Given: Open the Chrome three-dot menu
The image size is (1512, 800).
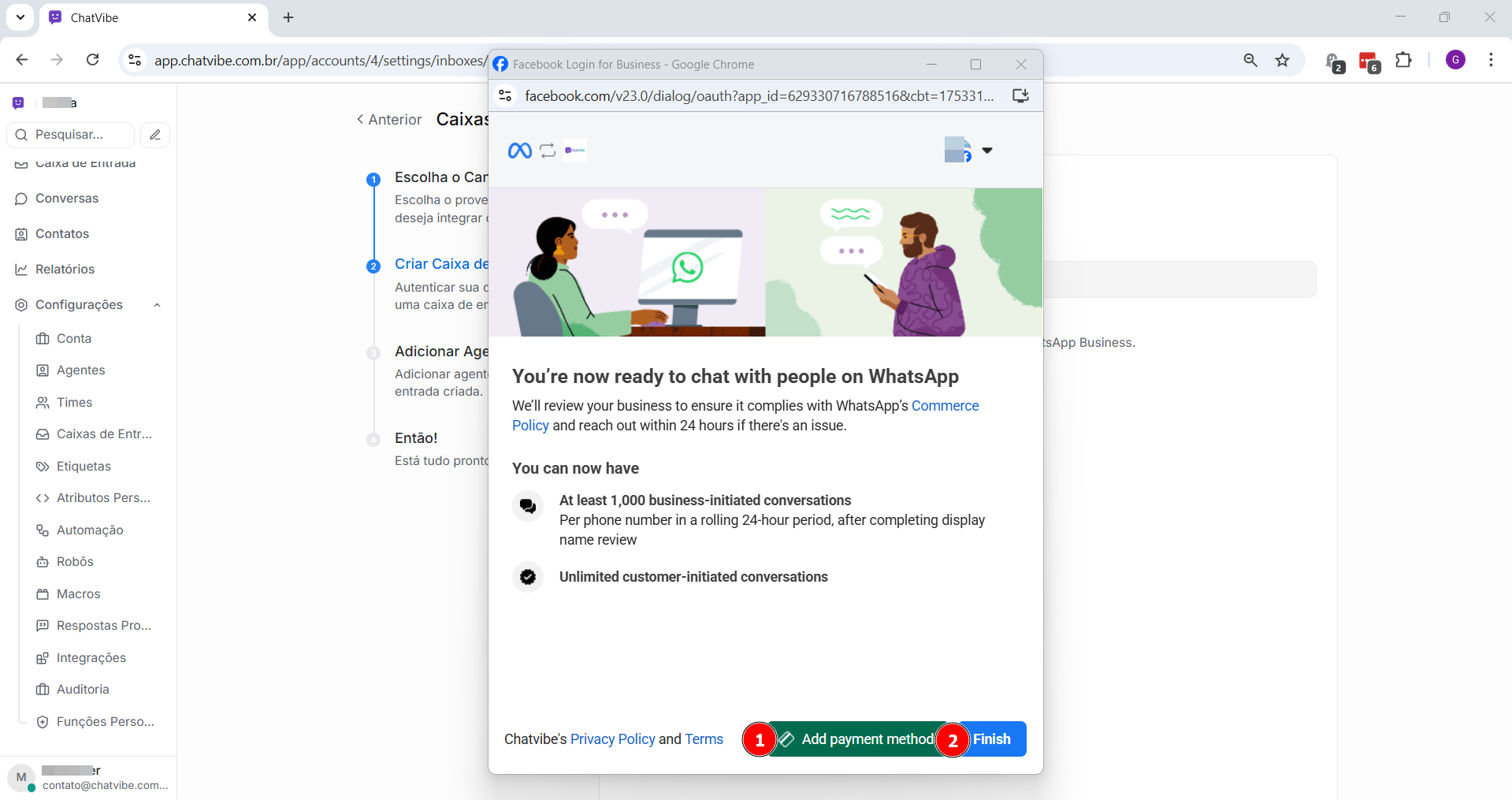Looking at the screenshot, I should (x=1491, y=60).
